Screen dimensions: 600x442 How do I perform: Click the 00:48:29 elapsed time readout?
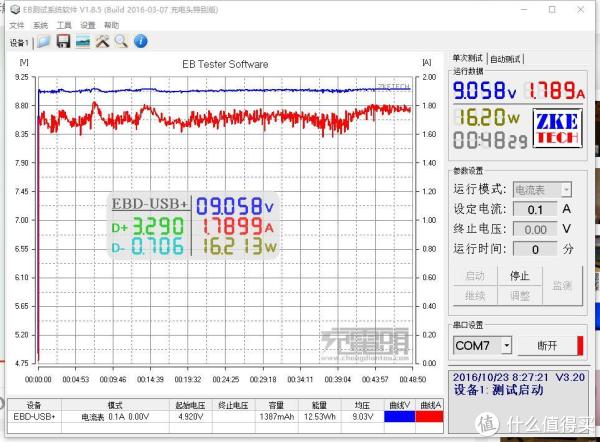pos(490,140)
